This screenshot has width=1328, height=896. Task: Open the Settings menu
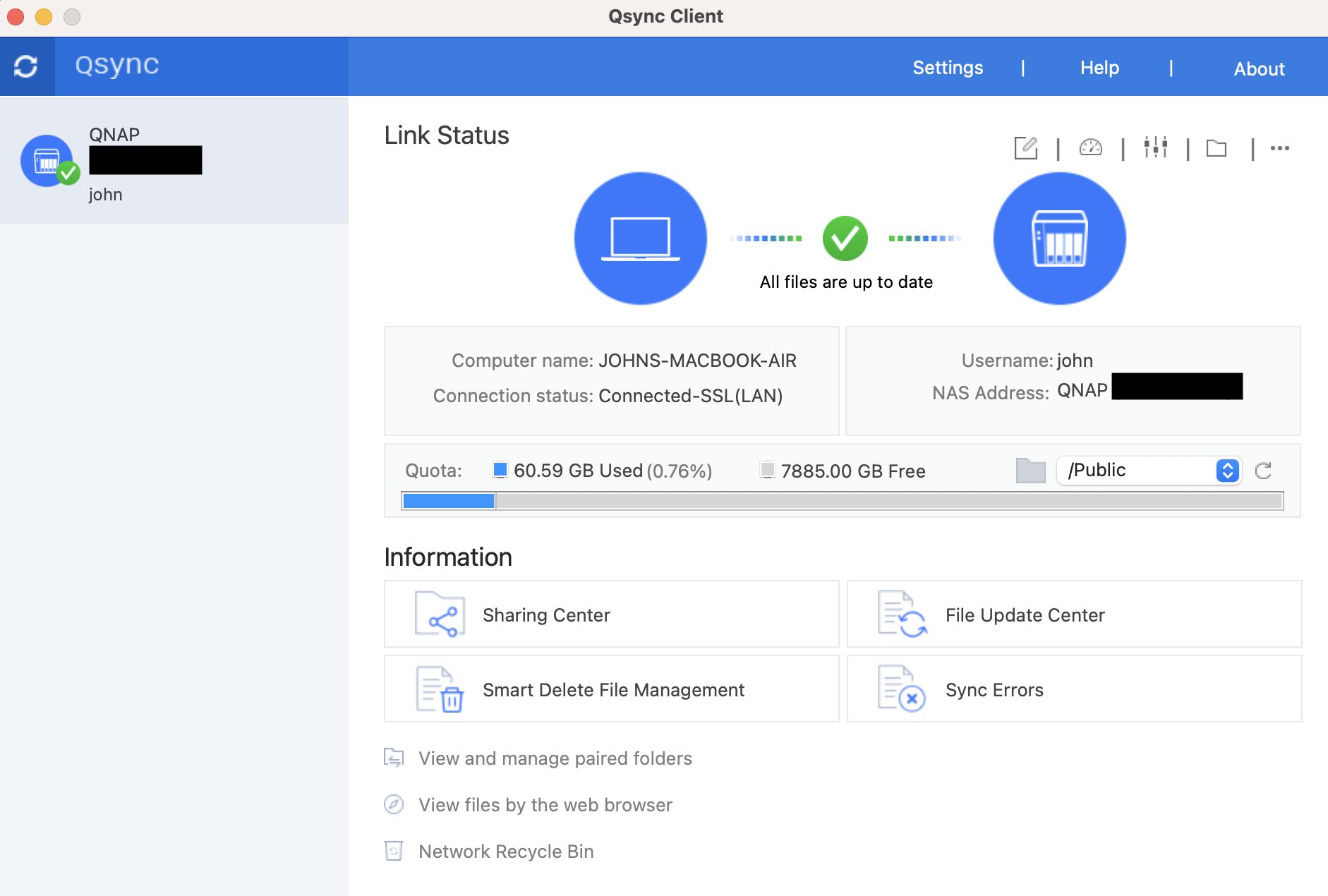948,67
